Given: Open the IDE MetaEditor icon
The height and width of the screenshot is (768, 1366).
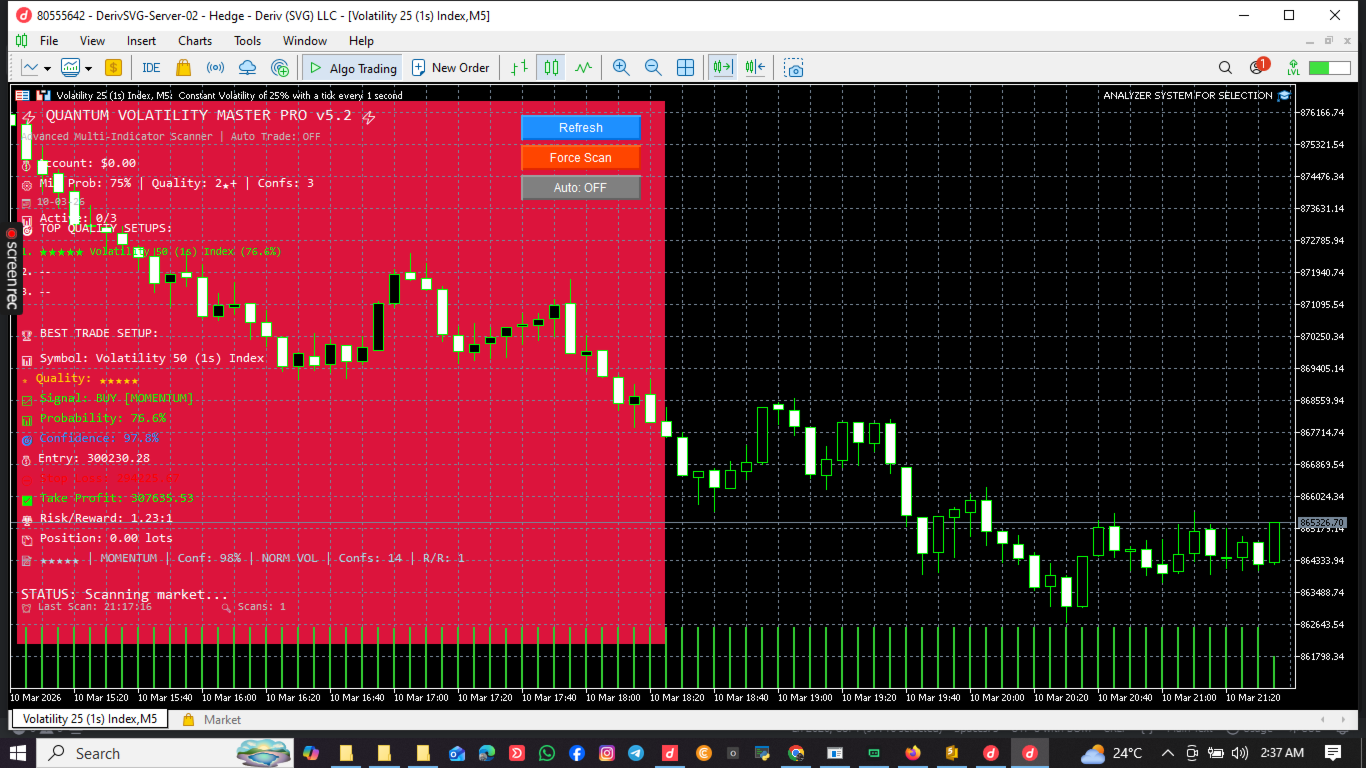Looking at the screenshot, I should (x=151, y=68).
